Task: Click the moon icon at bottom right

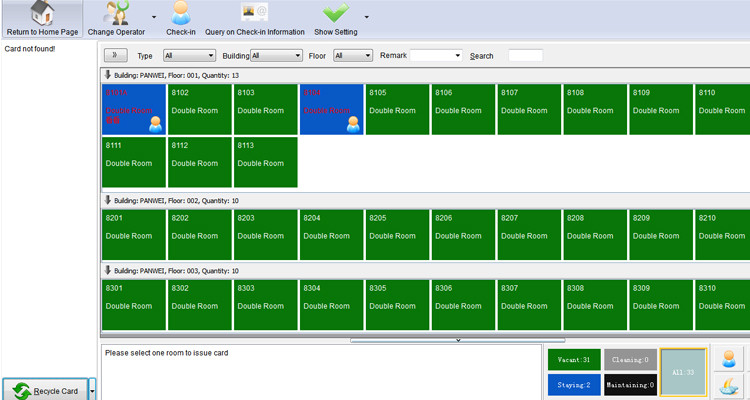Action: (x=728, y=386)
